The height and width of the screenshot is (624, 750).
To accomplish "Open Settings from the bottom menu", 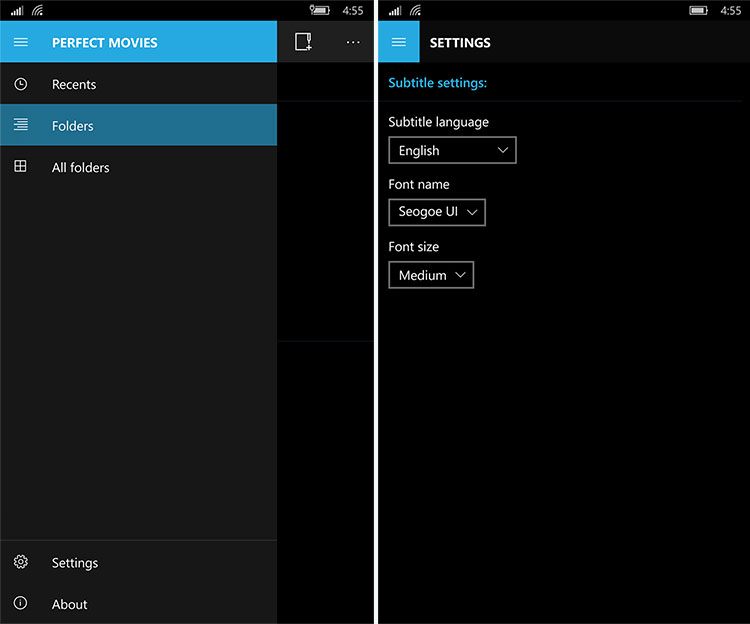I will tap(75, 563).
